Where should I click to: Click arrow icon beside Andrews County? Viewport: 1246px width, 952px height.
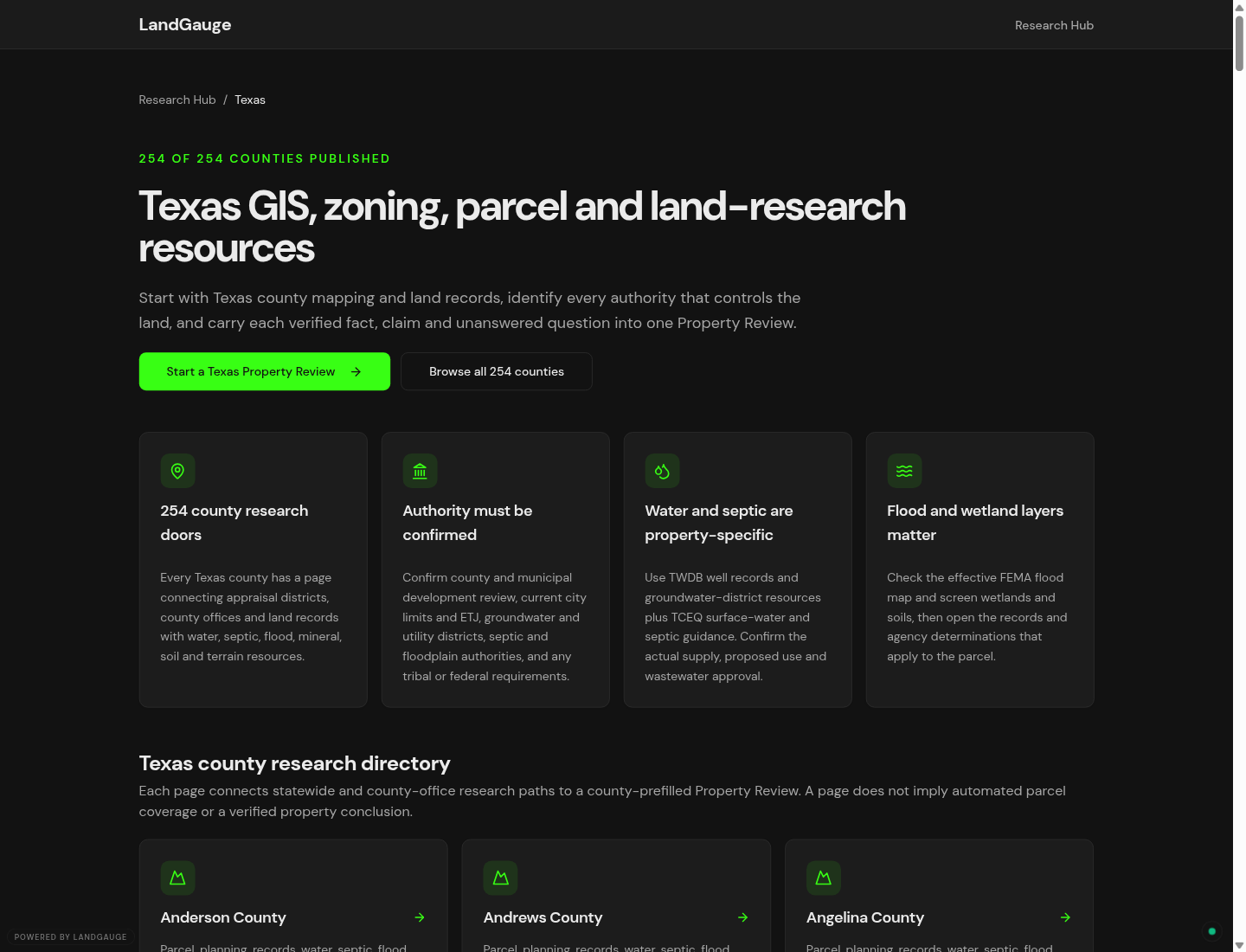coord(742,917)
